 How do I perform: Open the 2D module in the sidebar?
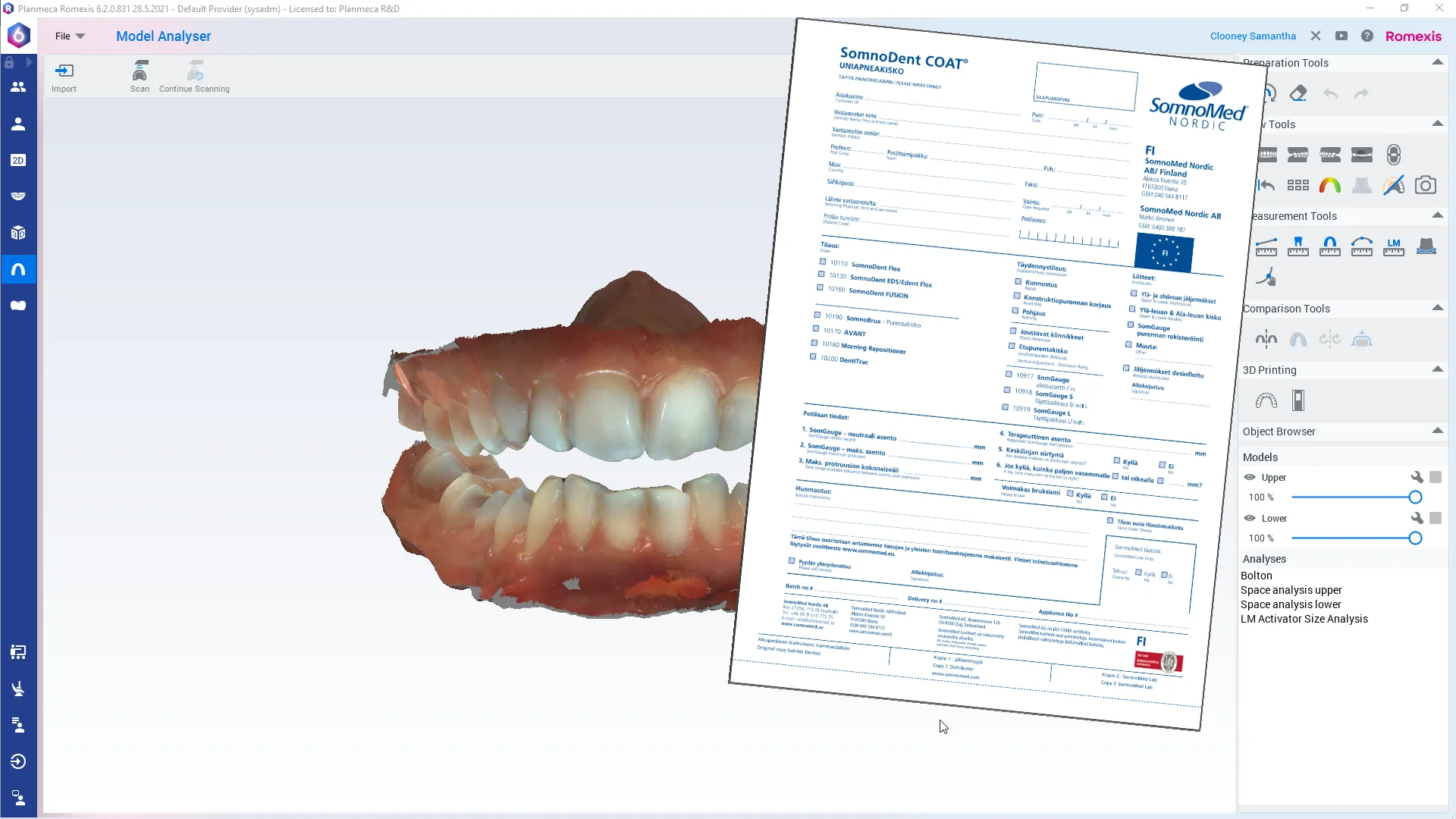coord(18,160)
